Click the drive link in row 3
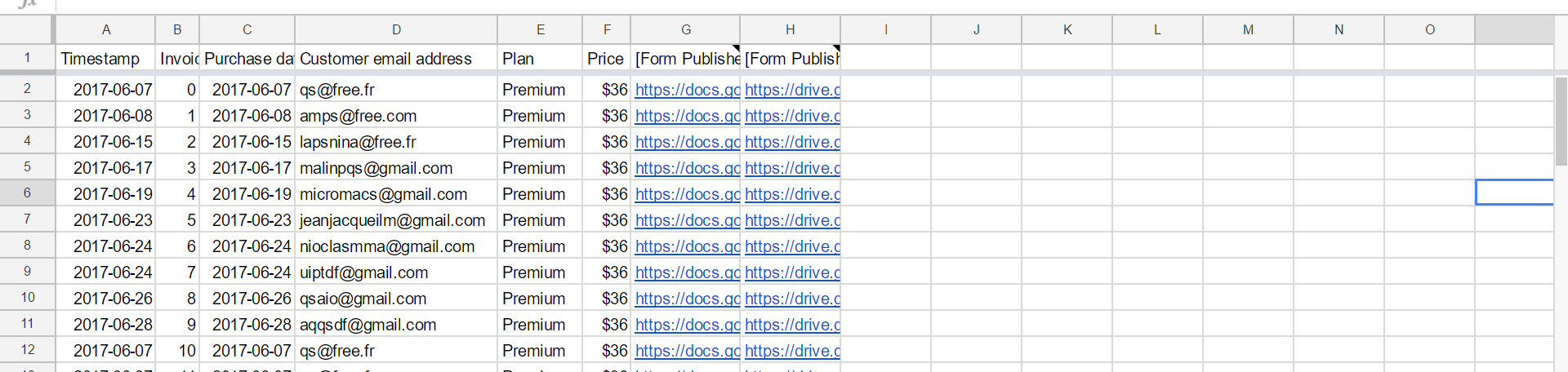Image resolution: width=1568 pixels, height=372 pixels. 792,116
